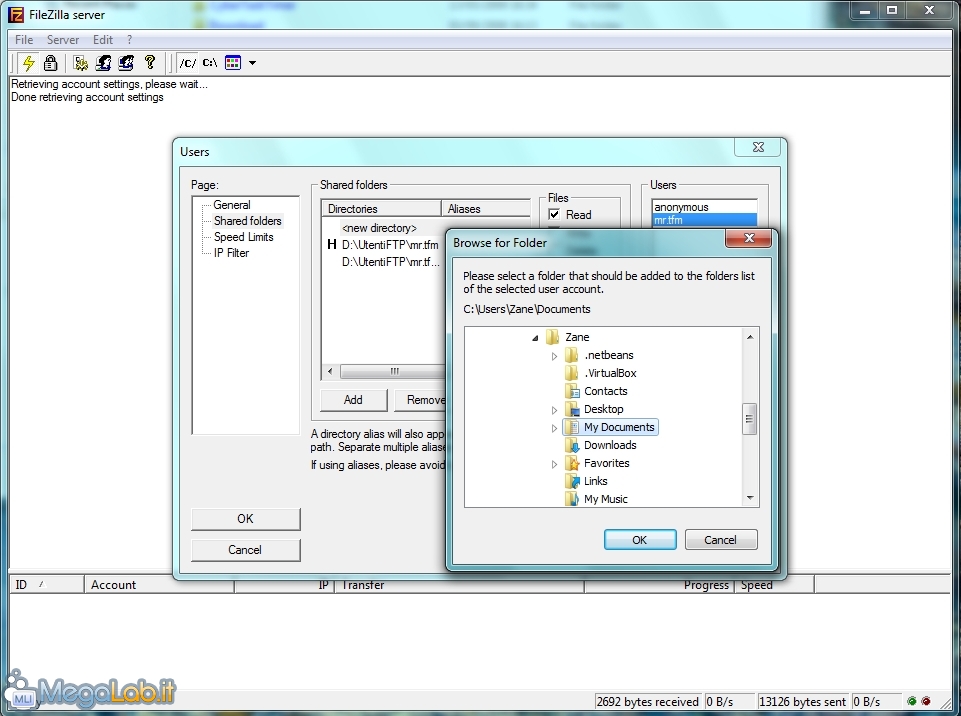Collapse the Zane folder tree node

pyautogui.click(x=535, y=337)
